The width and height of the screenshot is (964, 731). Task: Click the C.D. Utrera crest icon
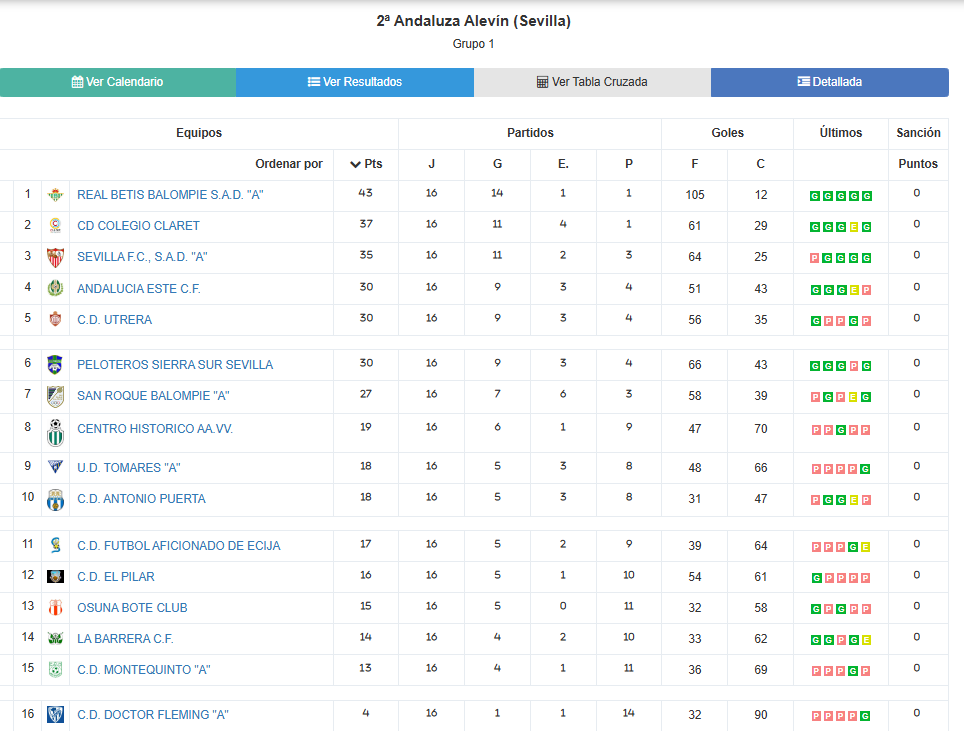tap(55, 319)
